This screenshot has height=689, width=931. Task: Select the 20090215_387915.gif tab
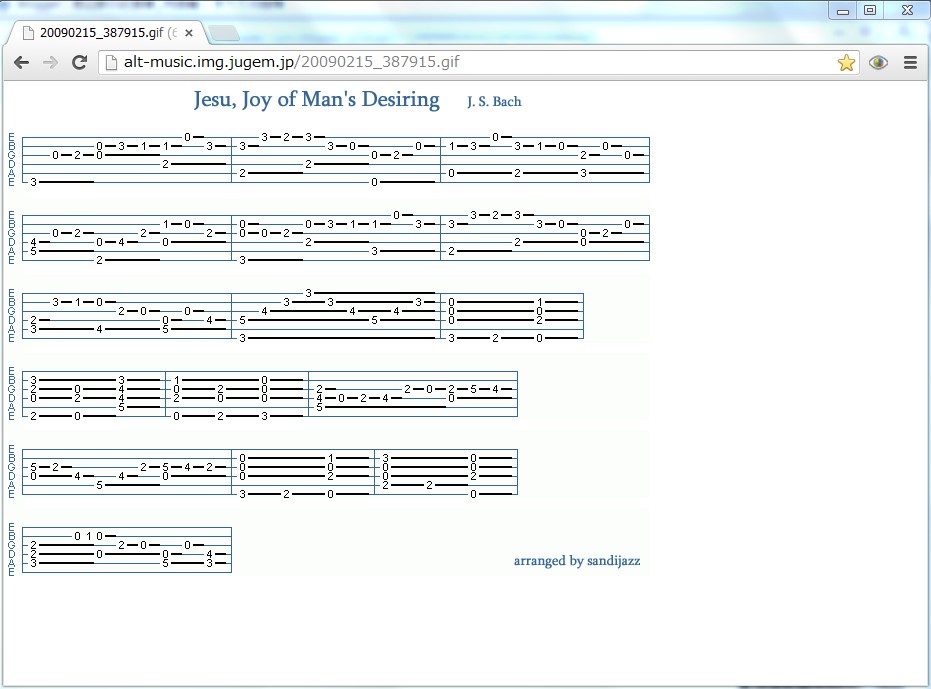107,33
